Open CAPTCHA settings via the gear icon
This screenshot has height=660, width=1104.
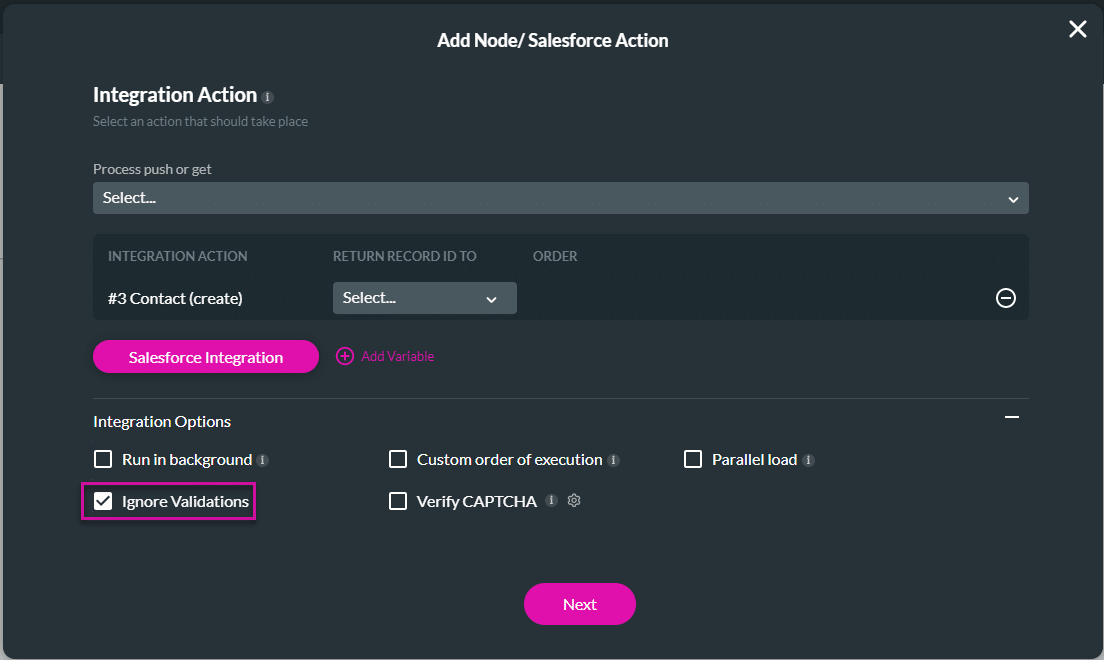pyautogui.click(x=574, y=501)
